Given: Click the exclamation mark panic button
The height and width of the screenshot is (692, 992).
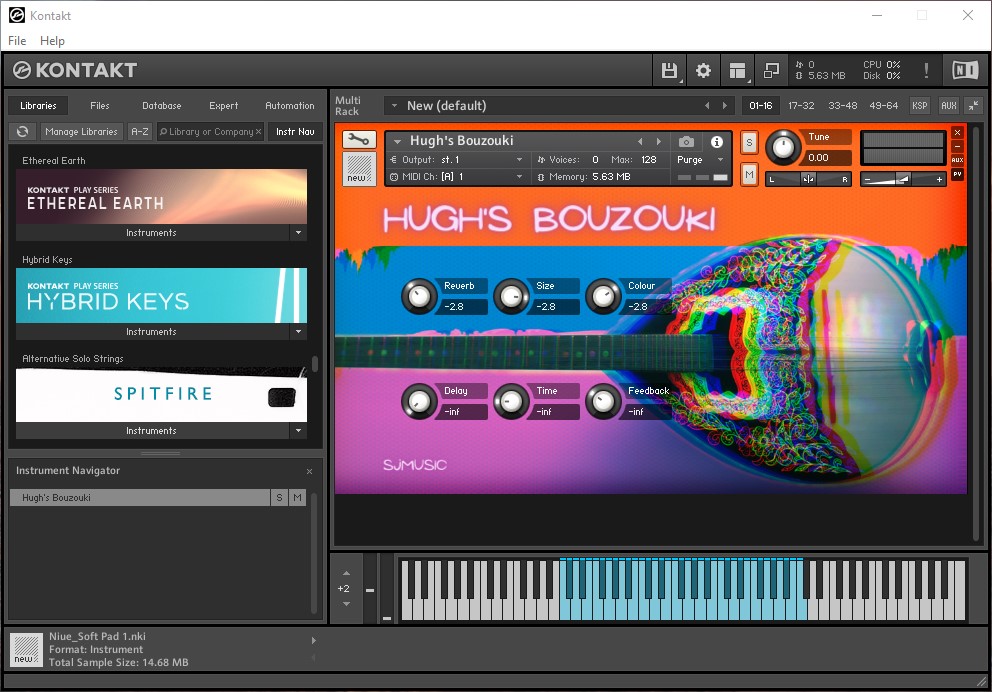Looking at the screenshot, I should [926, 70].
